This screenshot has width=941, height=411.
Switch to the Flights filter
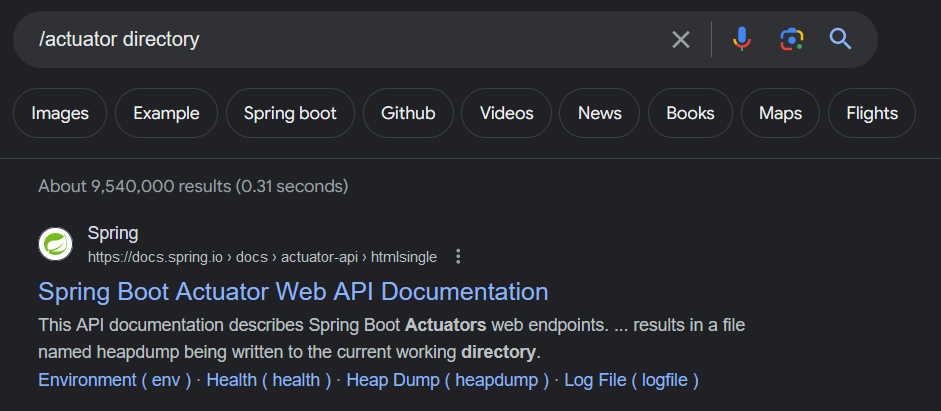tap(872, 113)
